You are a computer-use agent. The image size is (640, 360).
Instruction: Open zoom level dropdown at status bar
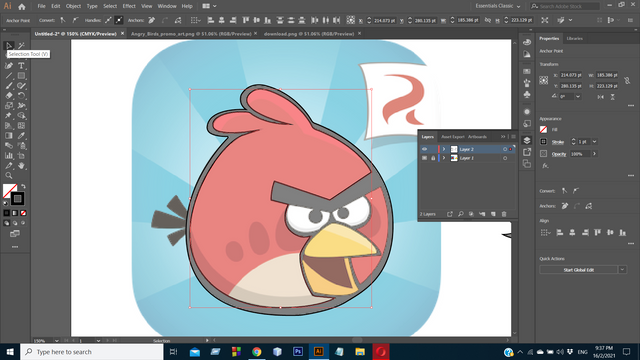(x=56, y=340)
